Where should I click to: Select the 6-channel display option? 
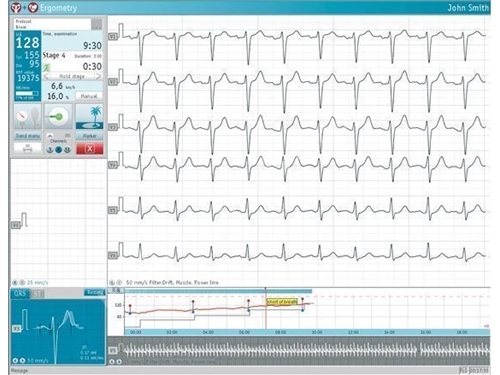pos(58,150)
